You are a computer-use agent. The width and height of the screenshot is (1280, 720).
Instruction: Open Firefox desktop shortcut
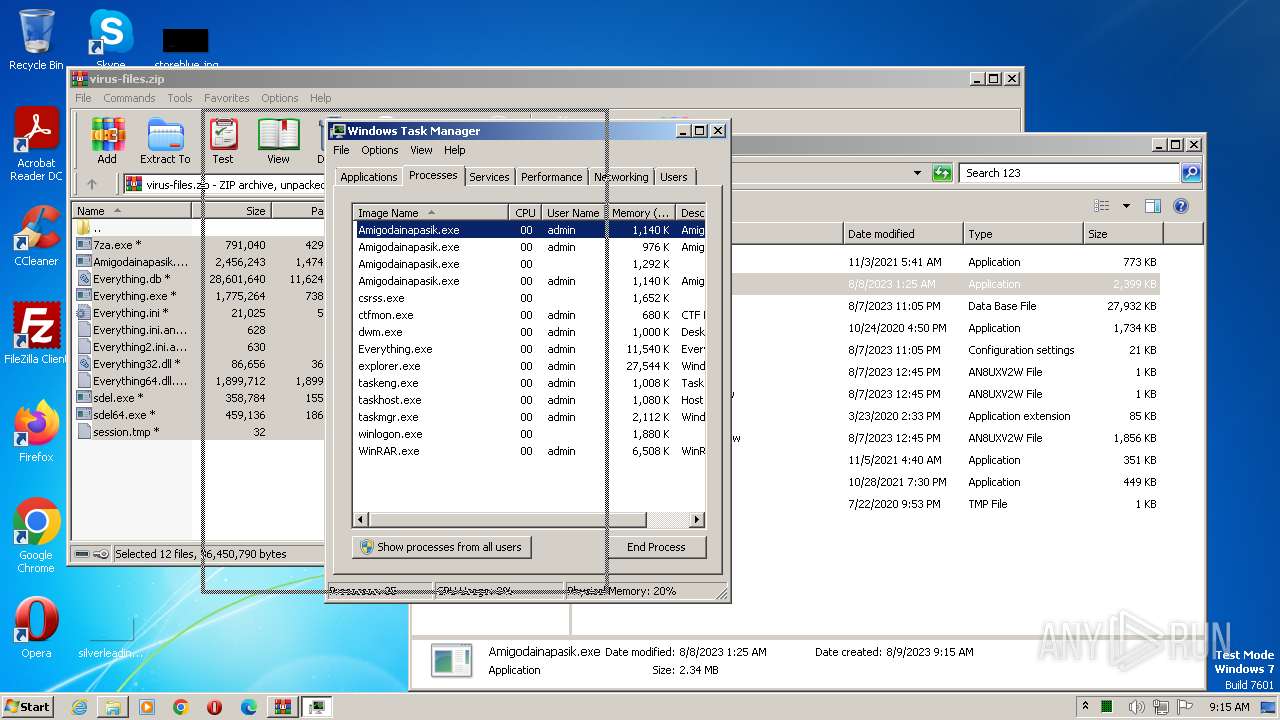(36, 432)
